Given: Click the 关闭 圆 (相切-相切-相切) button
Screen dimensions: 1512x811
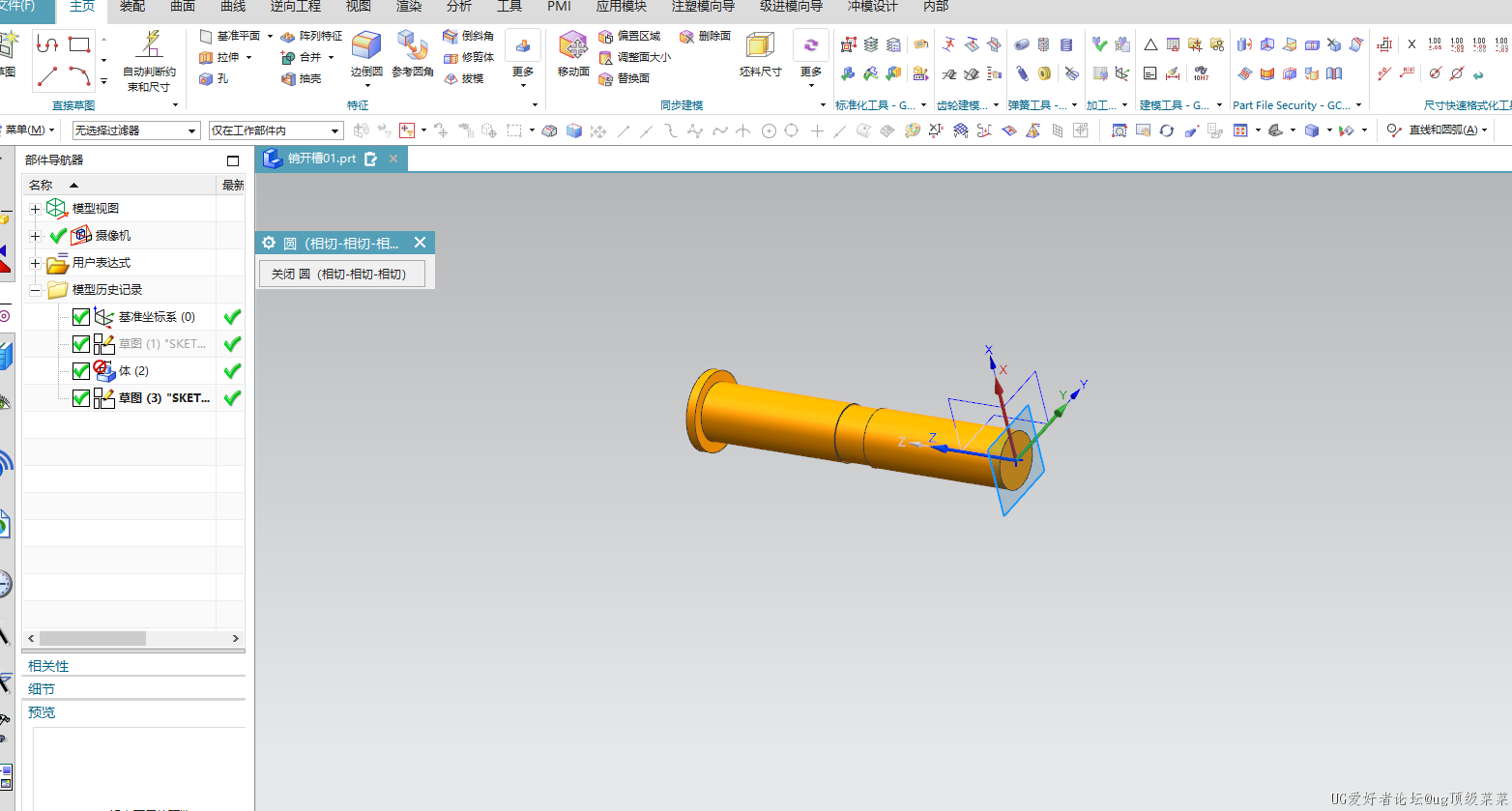Looking at the screenshot, I should (x=341, y=275).
